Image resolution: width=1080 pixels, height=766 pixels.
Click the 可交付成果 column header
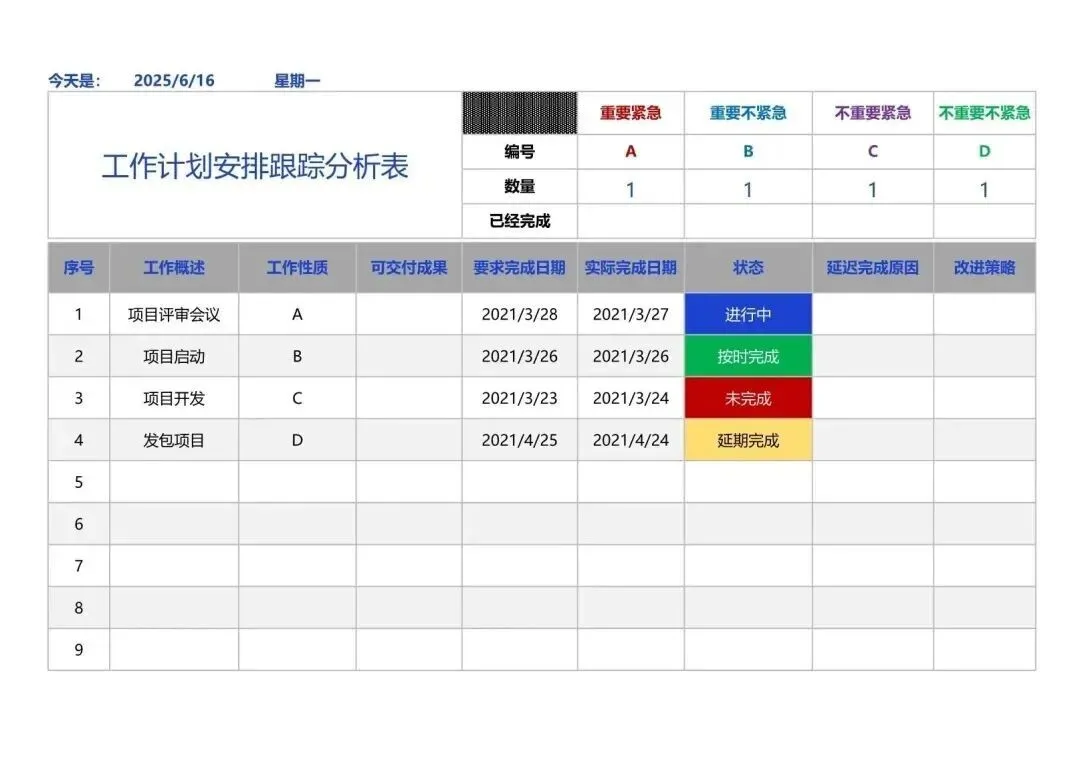[408, 268]
